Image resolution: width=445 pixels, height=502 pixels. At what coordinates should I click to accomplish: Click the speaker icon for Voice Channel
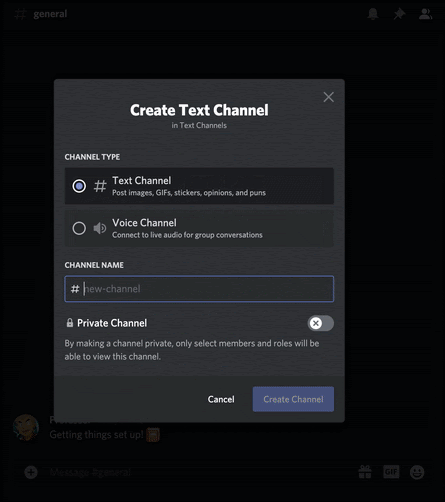(100, 228)
